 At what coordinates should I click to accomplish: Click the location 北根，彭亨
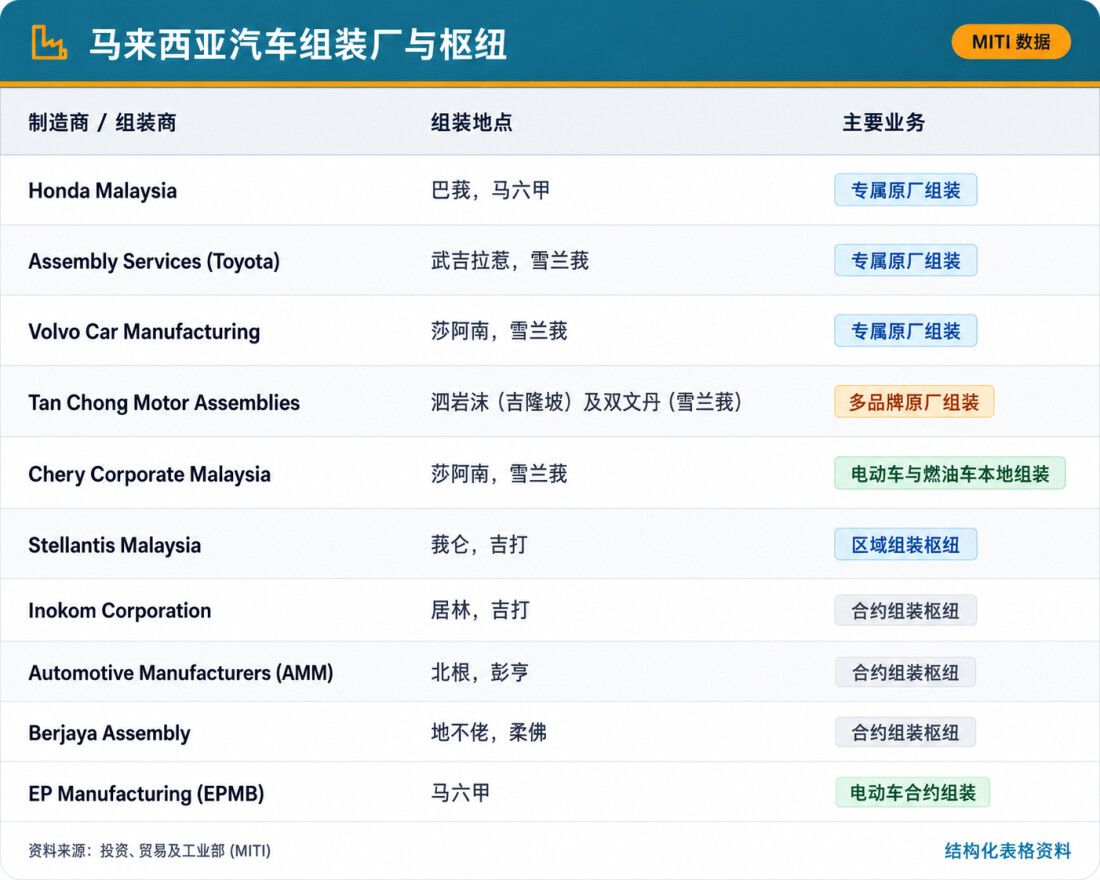tap(480, 672)
